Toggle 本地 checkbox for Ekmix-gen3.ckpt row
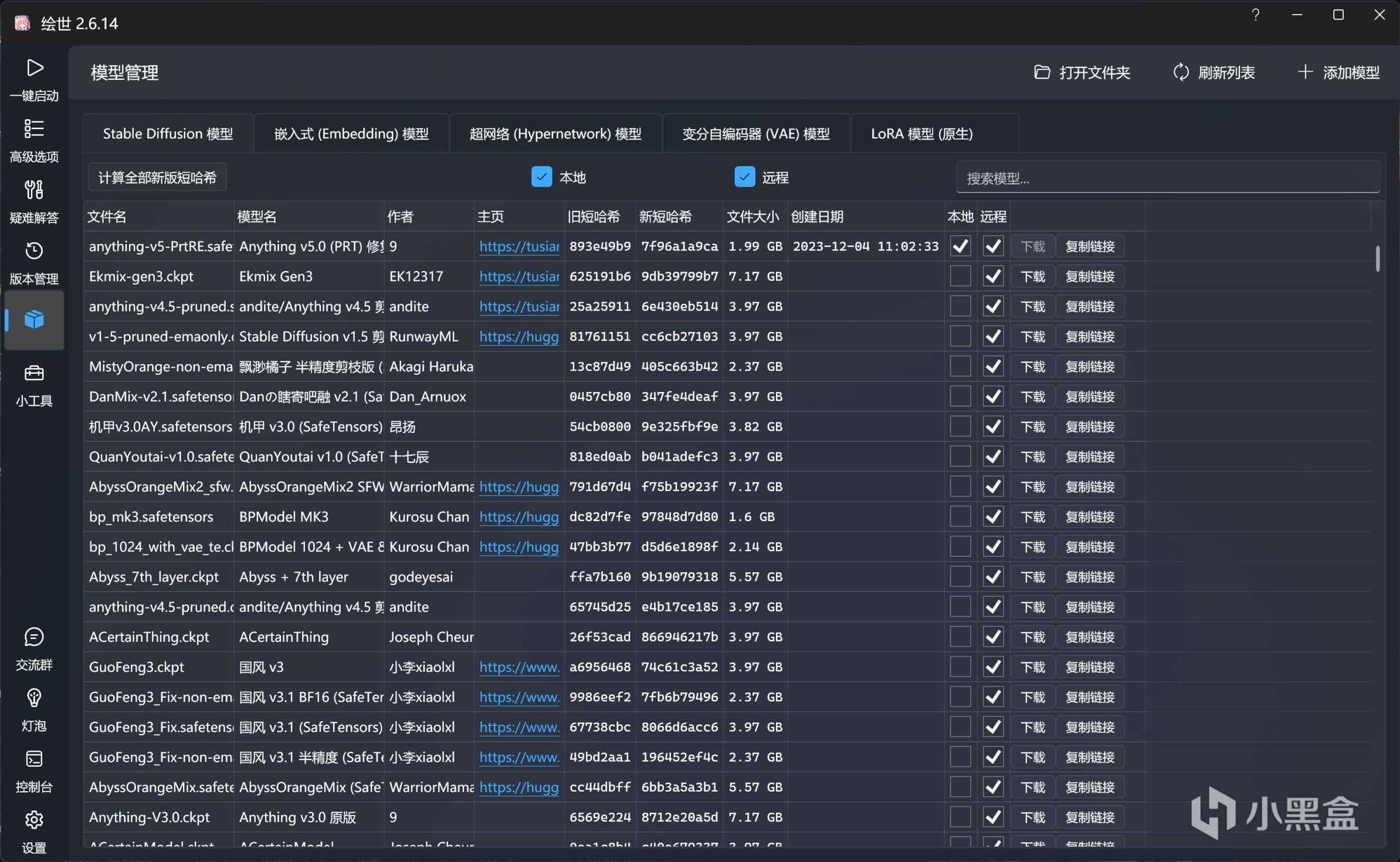Viewport: 1400px width, 862px height. (x=960, y=276)
